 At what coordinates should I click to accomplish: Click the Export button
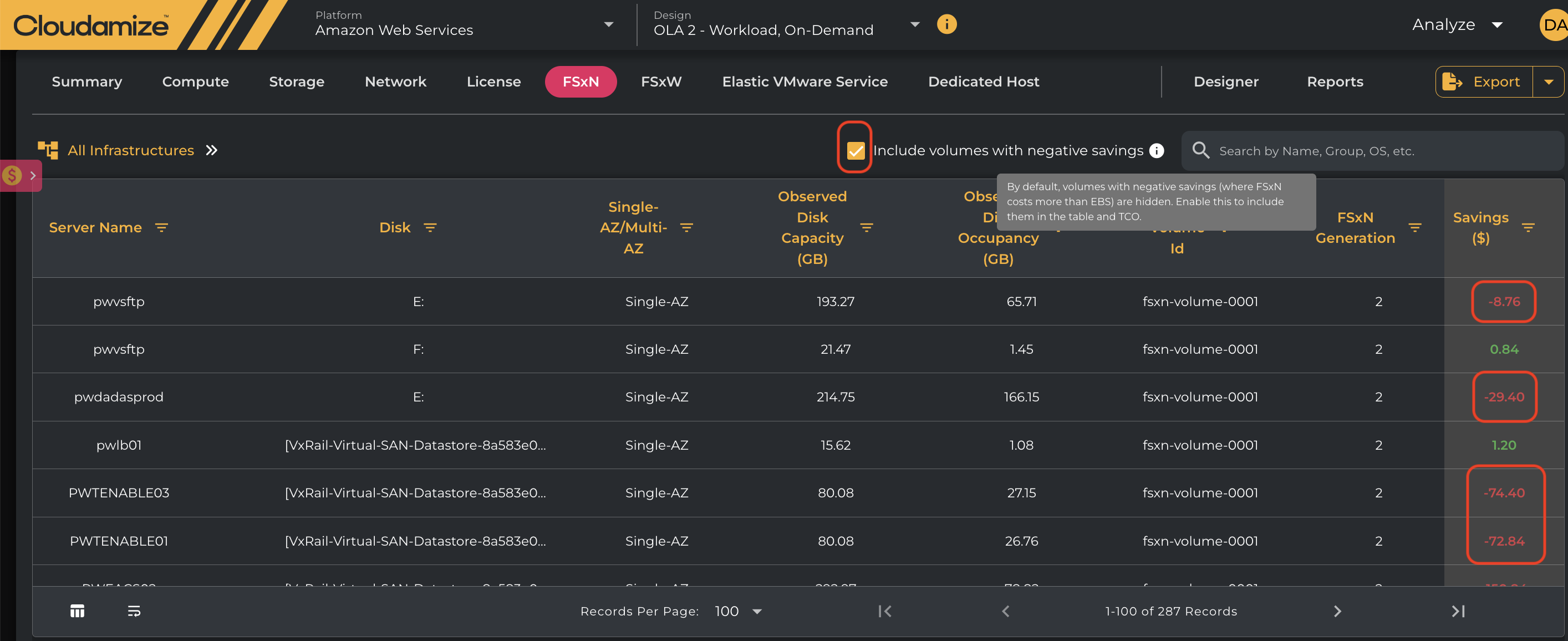pyautogui.click(x=1484, y=82)
